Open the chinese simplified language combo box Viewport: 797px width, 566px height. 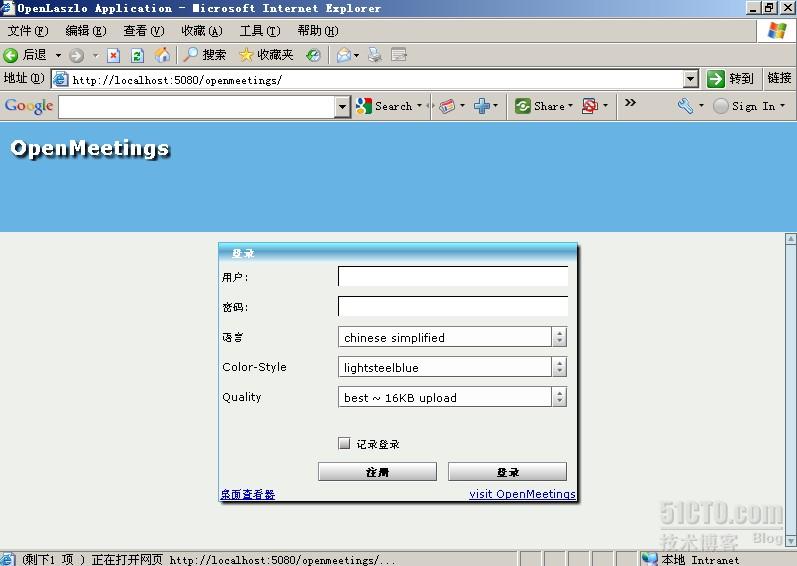coord(452,337)
